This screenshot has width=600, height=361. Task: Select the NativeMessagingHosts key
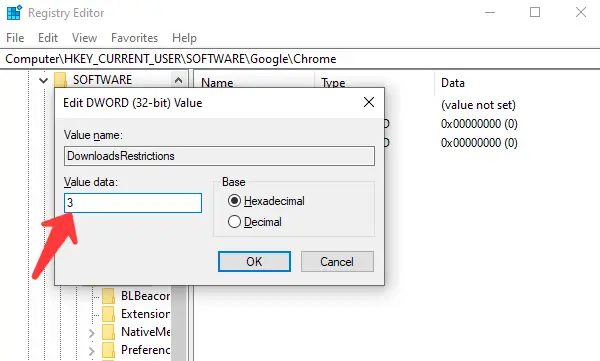[145, 332]
